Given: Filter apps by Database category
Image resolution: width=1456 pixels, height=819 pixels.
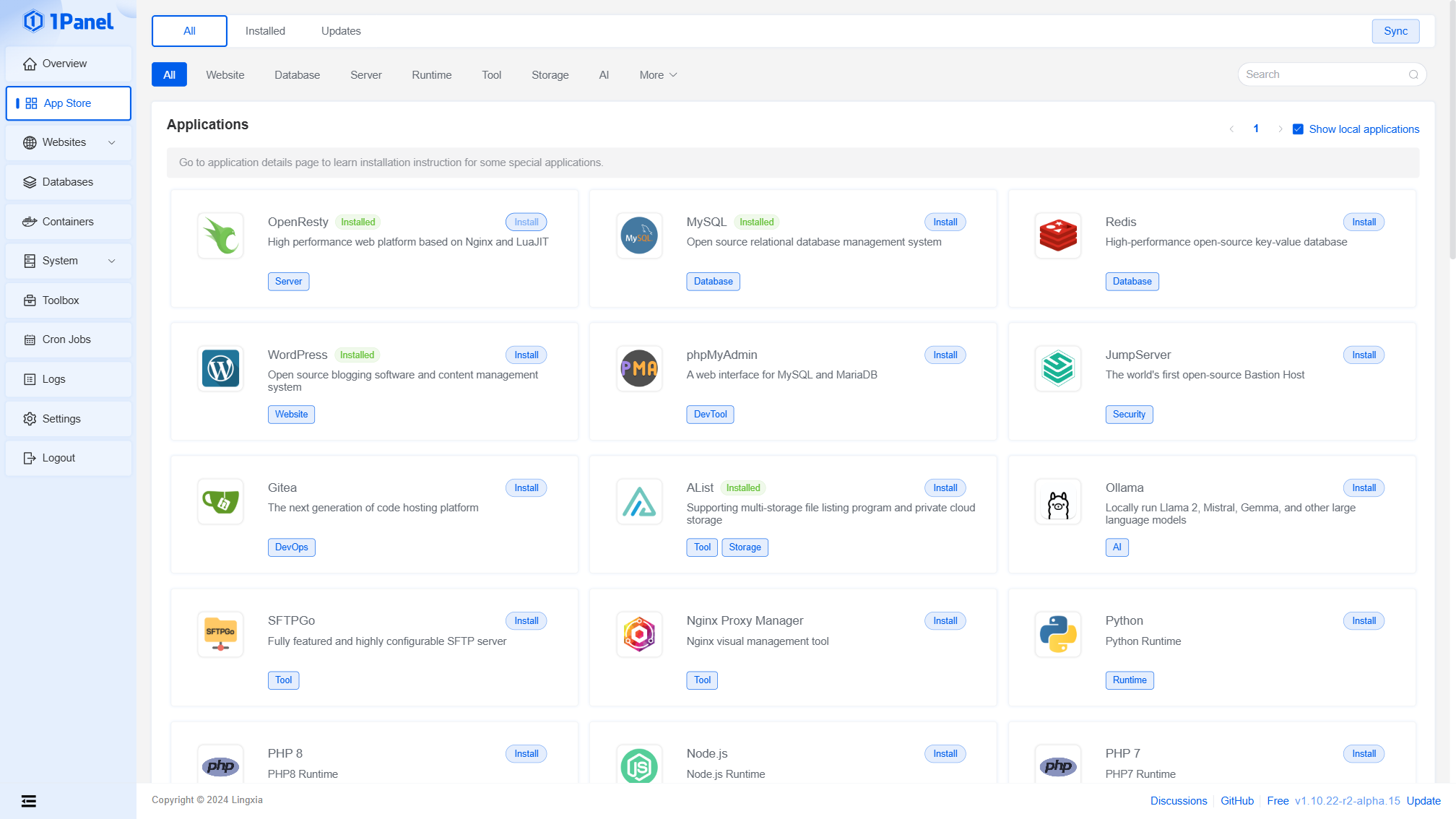Looking at the screenshot, I should pyautogui.click(x=297, y=75).
